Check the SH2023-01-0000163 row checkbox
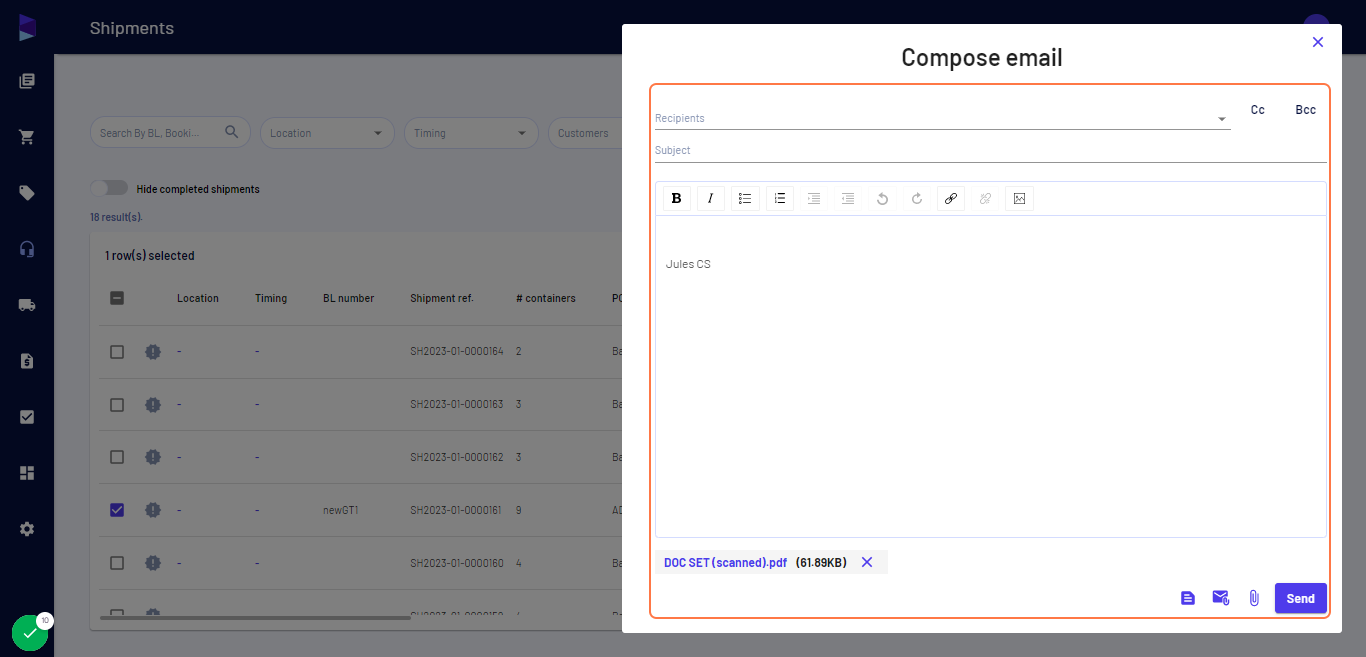The image size is (1366, 657). [x=117, y=405]
